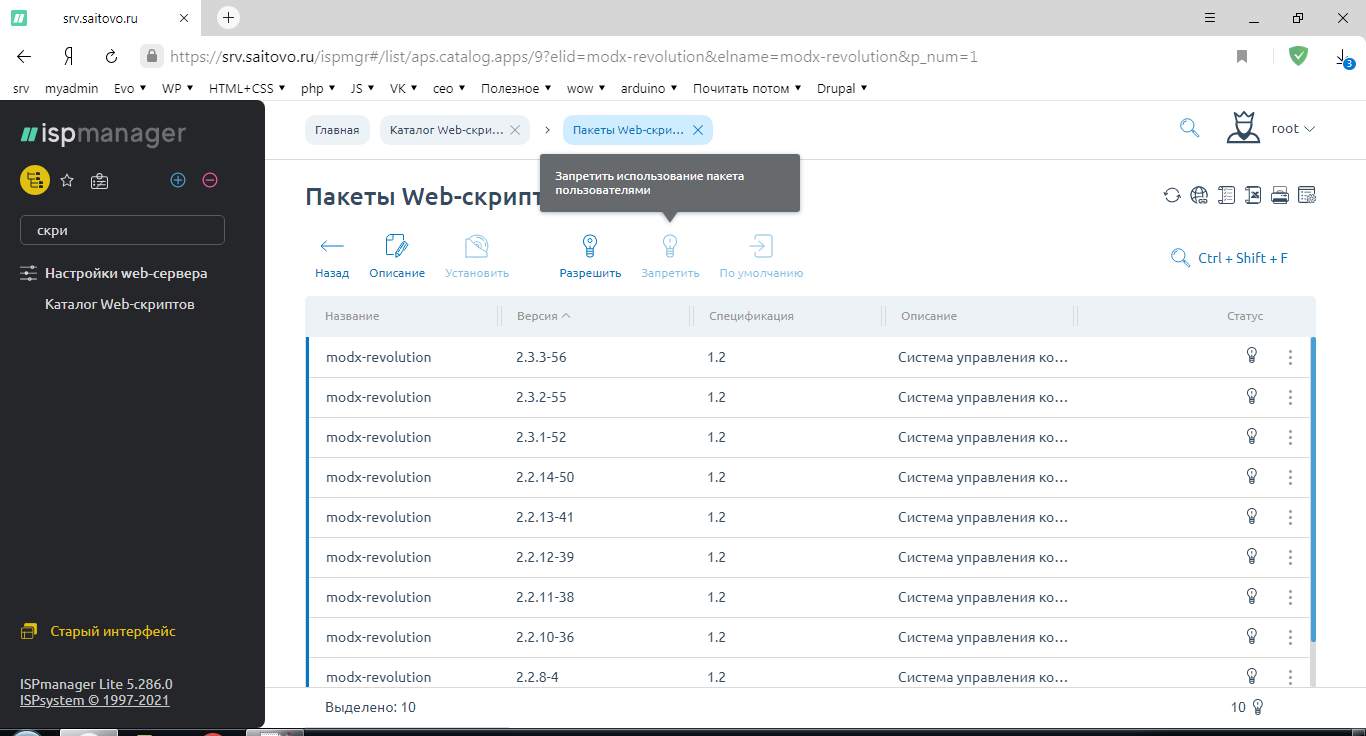The width and height of the screenshot is (1366, 736).
Task: Click the clipboard icon in sidebar
Action: pos(99,180)
